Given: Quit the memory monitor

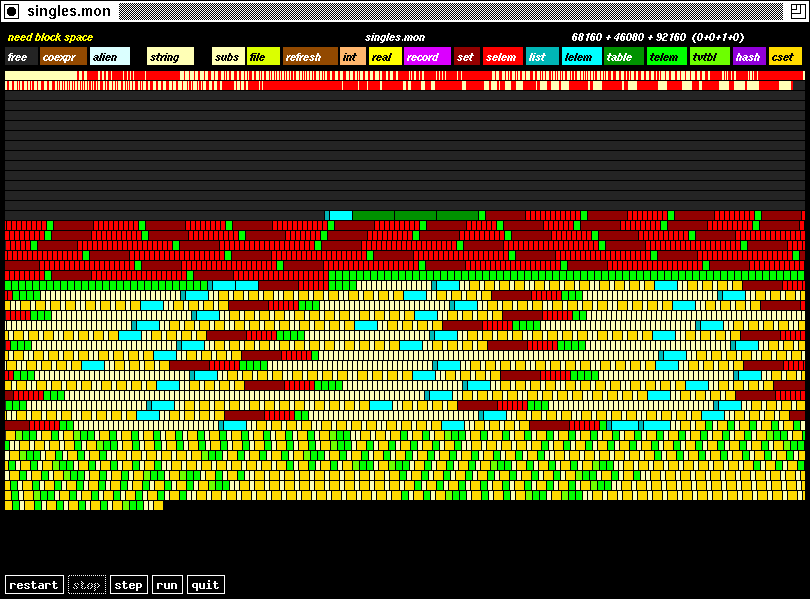Looking at the screenshot, I should (x=205, y=585).
